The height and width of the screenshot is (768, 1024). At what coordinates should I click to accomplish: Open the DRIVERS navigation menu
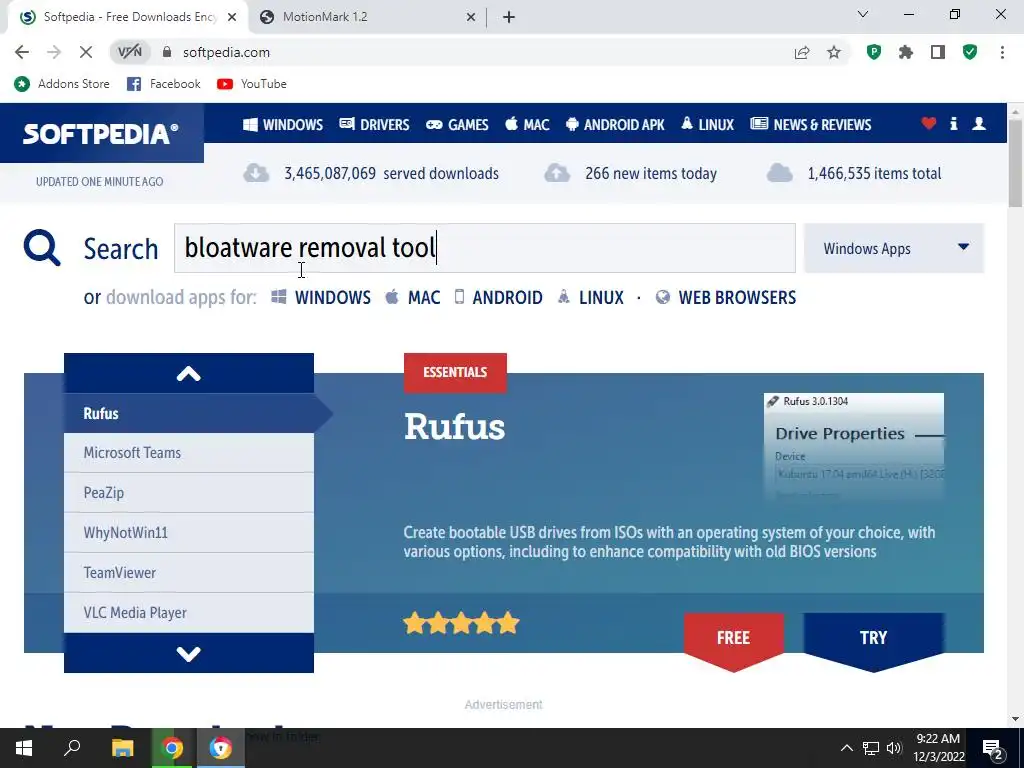click(x=374, y=124)
